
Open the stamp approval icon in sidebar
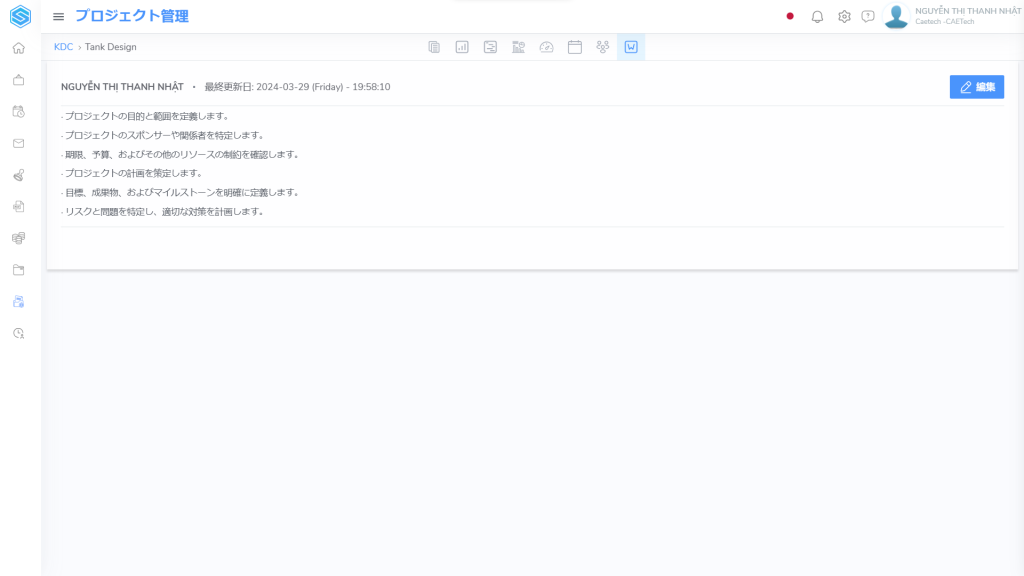[x=19, y=175]
